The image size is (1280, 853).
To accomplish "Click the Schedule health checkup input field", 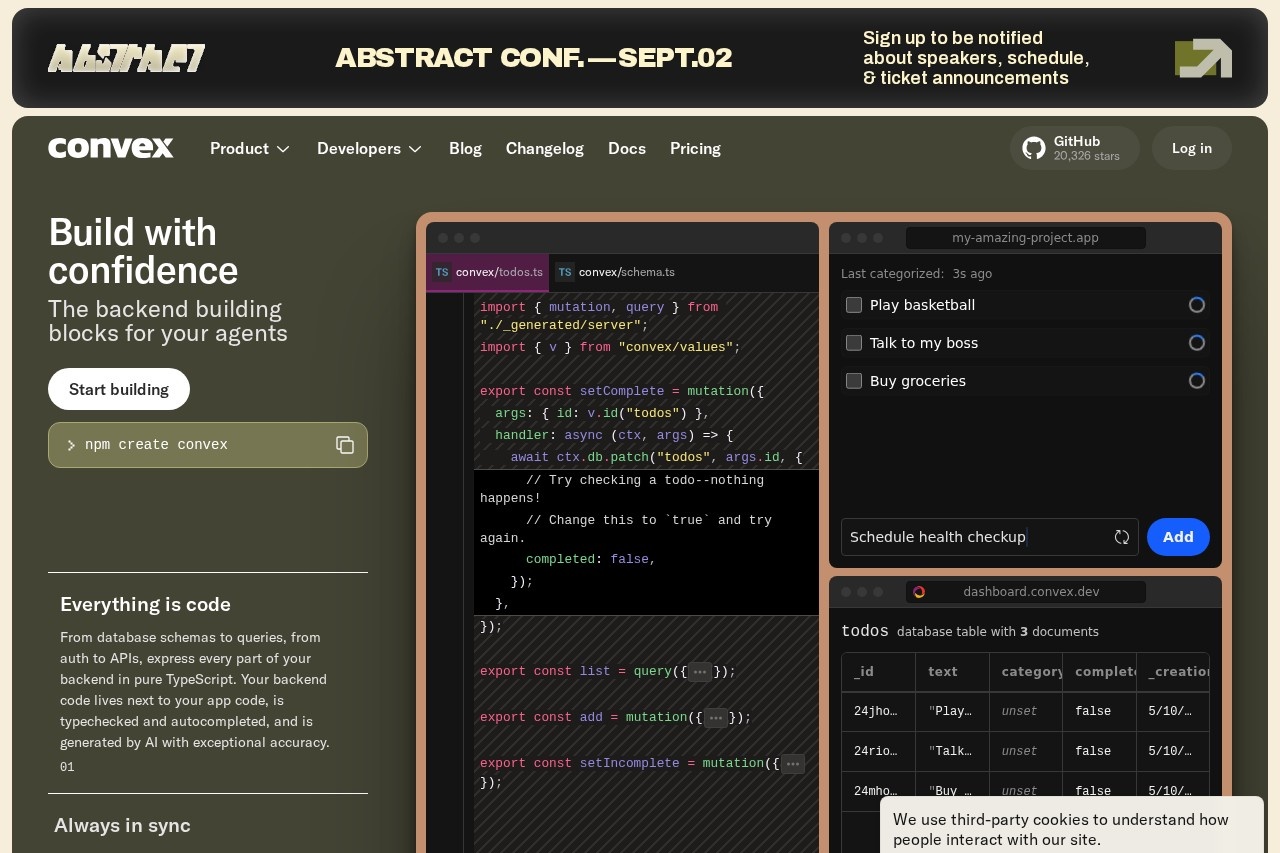I will tap(990, 537).
